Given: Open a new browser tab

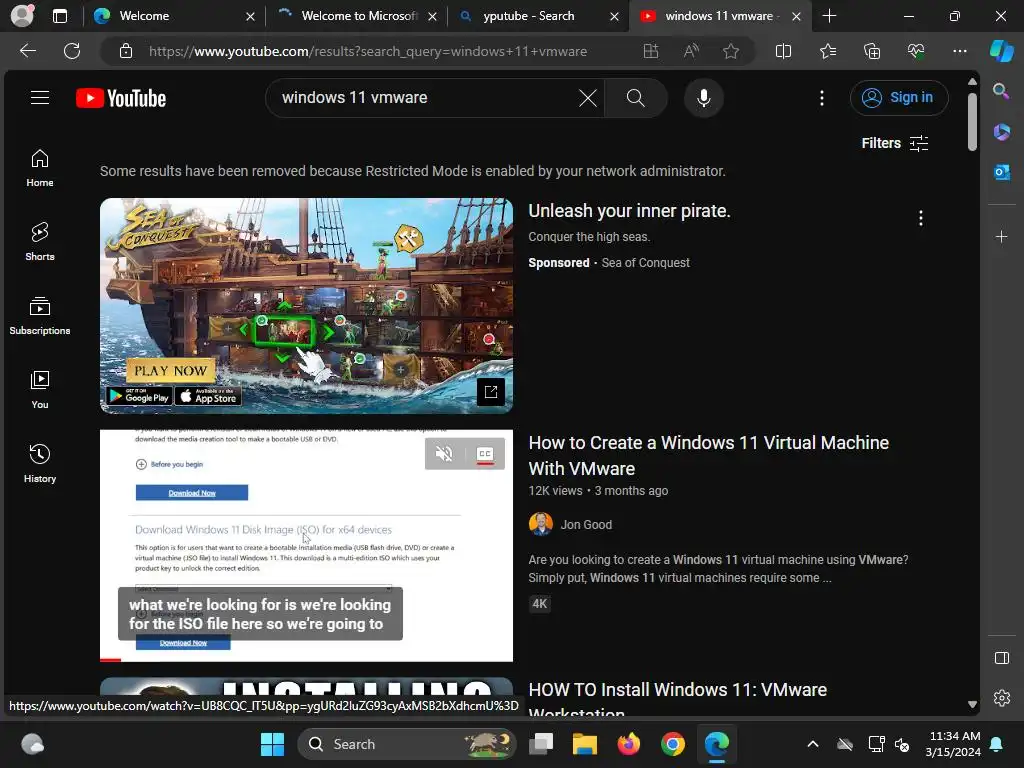Looking at the screenshot, I should 829,16.
